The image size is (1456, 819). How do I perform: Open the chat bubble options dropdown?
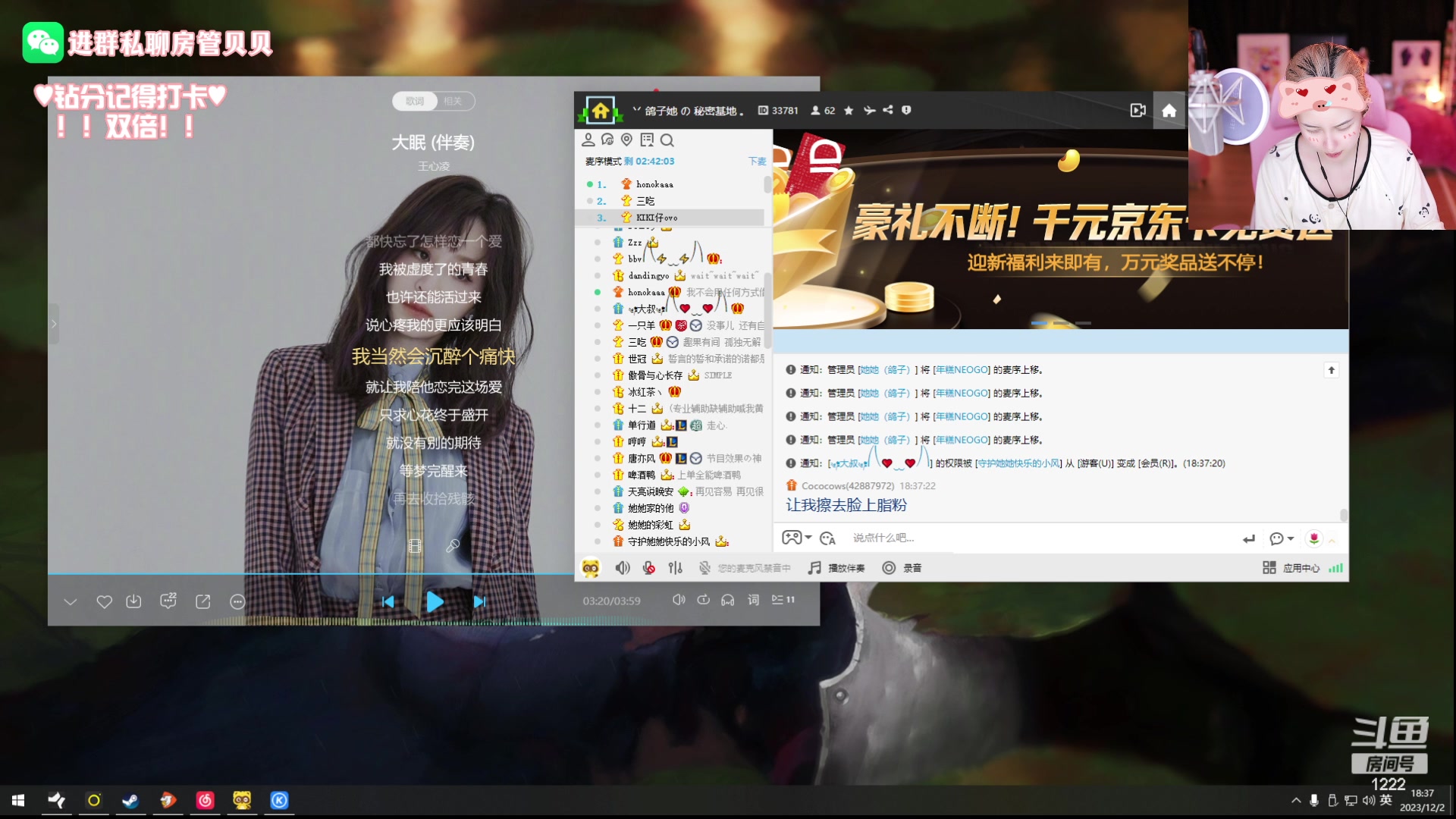click(1282, 538)
